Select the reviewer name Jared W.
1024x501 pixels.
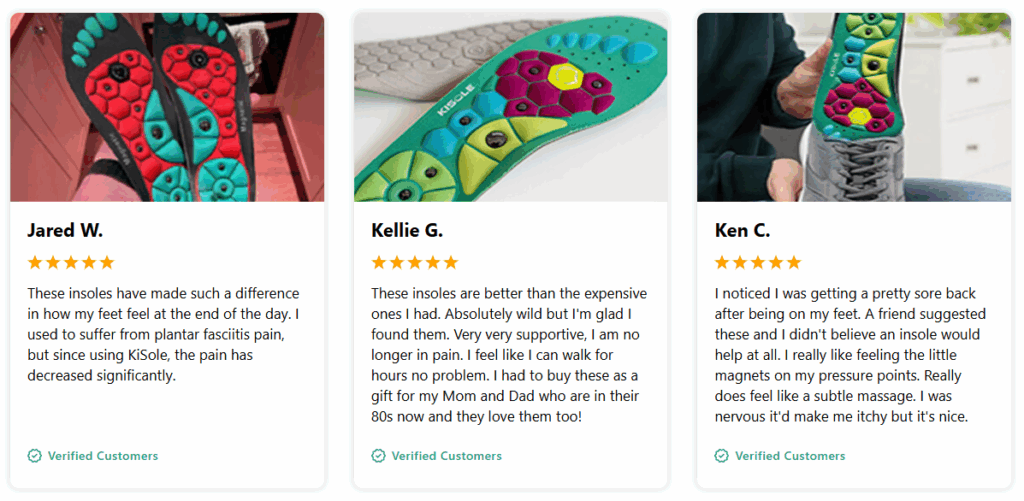tap(65, 230)
